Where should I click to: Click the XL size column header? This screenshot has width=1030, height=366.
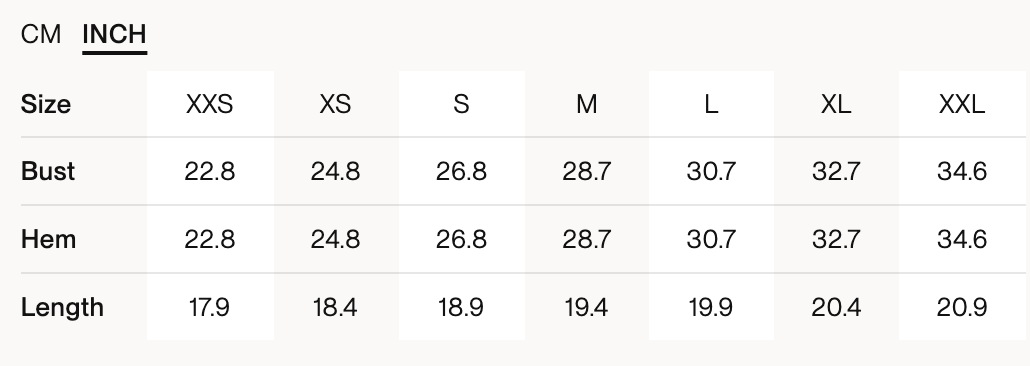click(836, 104)
